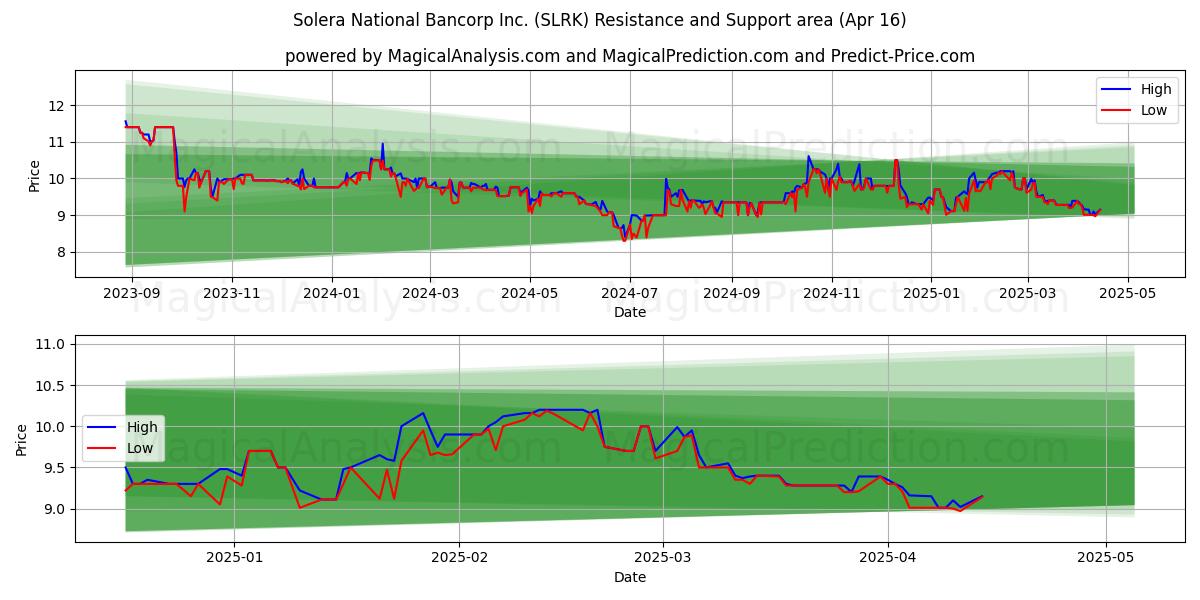This screenshot has height=600, width=1200.
Task: Click the top chart 'Date' axis label
Action: [630, 312]
